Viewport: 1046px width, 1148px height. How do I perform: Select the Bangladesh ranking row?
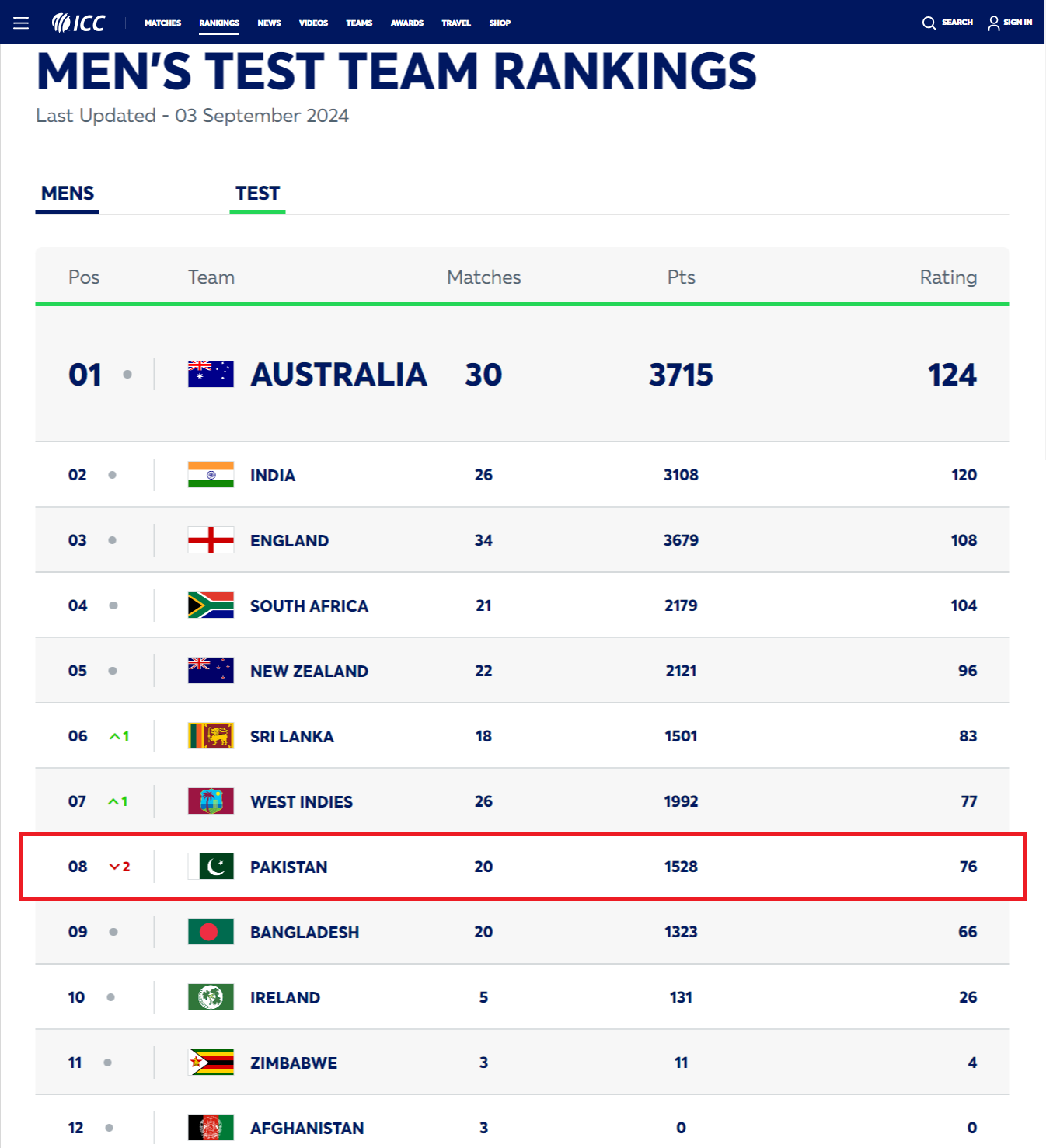coord(522,932)
